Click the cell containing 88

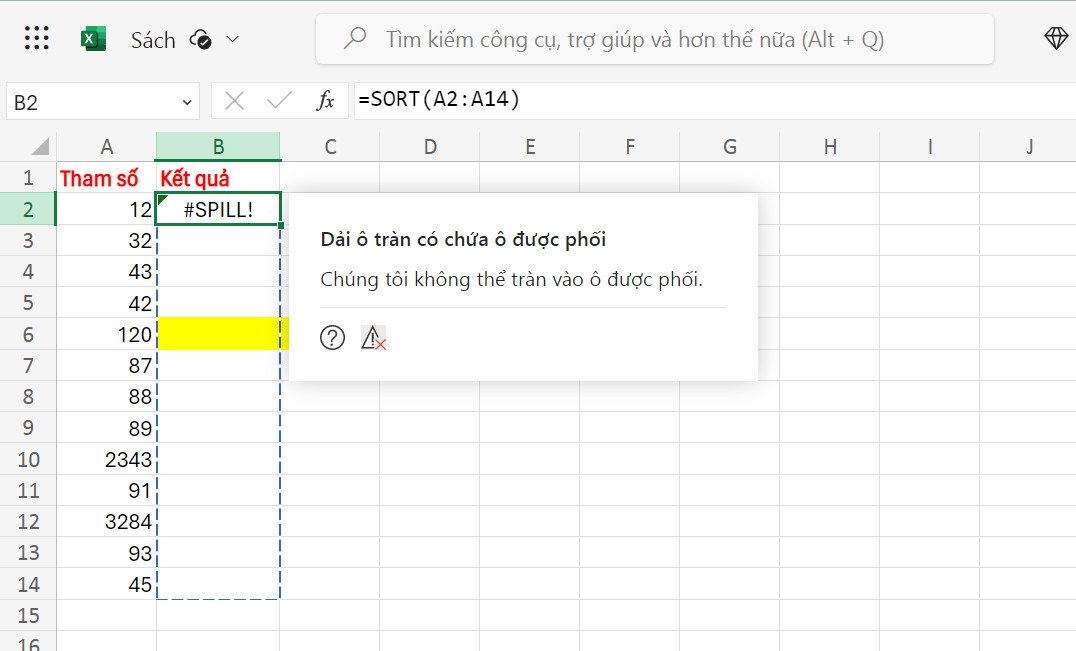coord(106,396)
